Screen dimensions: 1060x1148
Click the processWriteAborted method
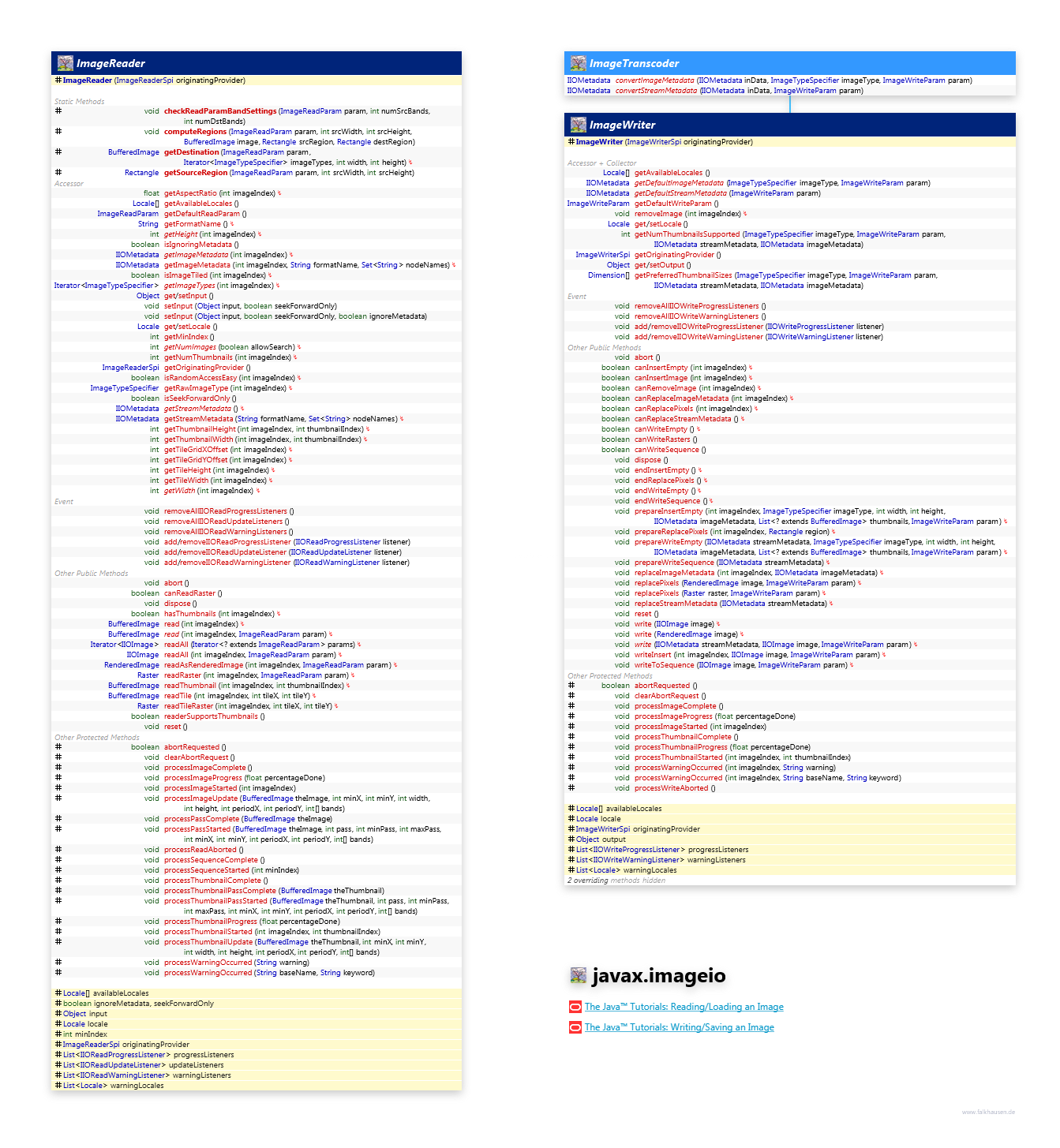672,788
